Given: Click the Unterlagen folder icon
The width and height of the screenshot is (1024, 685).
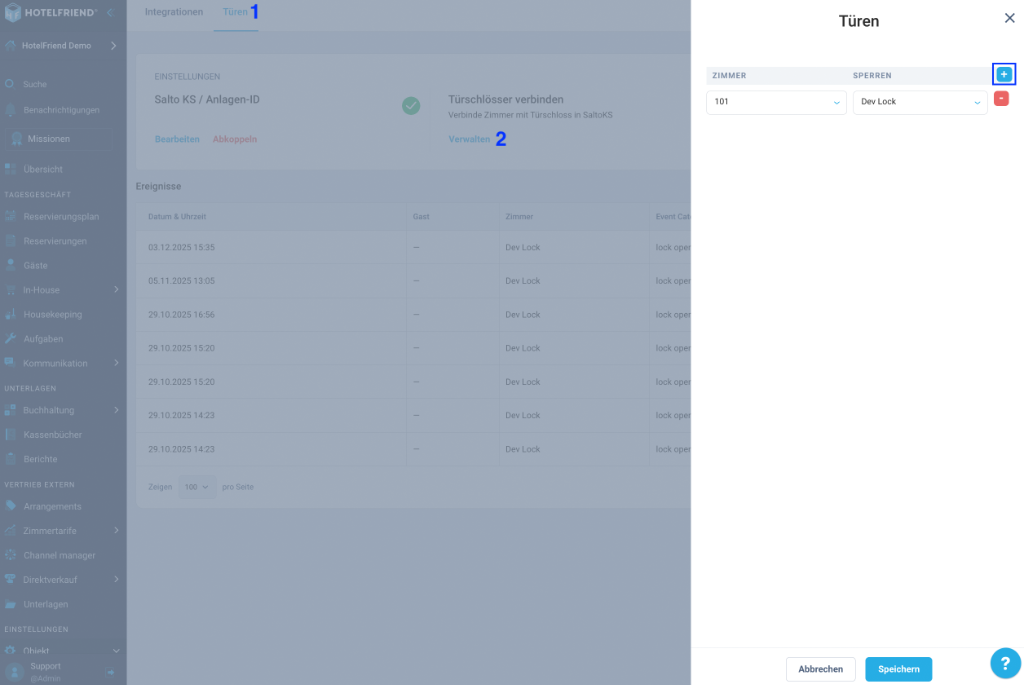Looking at the screenshot, I should (10, 604).
